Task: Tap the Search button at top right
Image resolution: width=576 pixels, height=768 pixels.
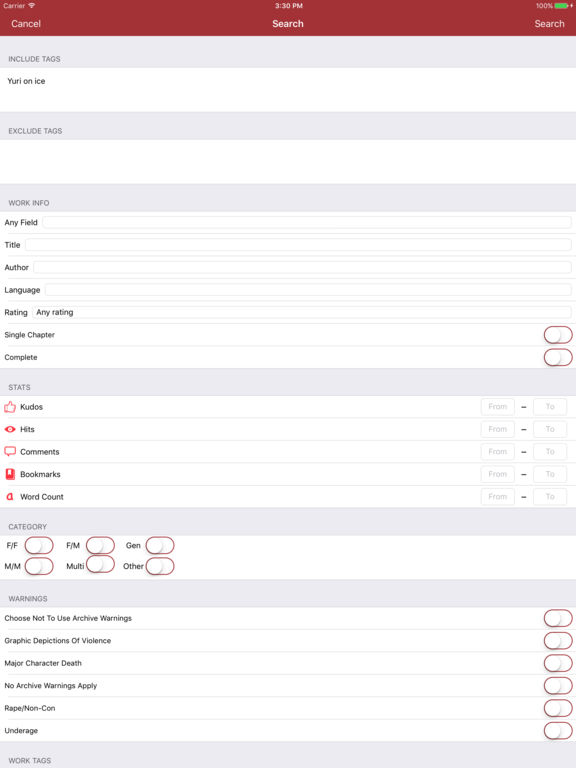Action: click(549, 24)
